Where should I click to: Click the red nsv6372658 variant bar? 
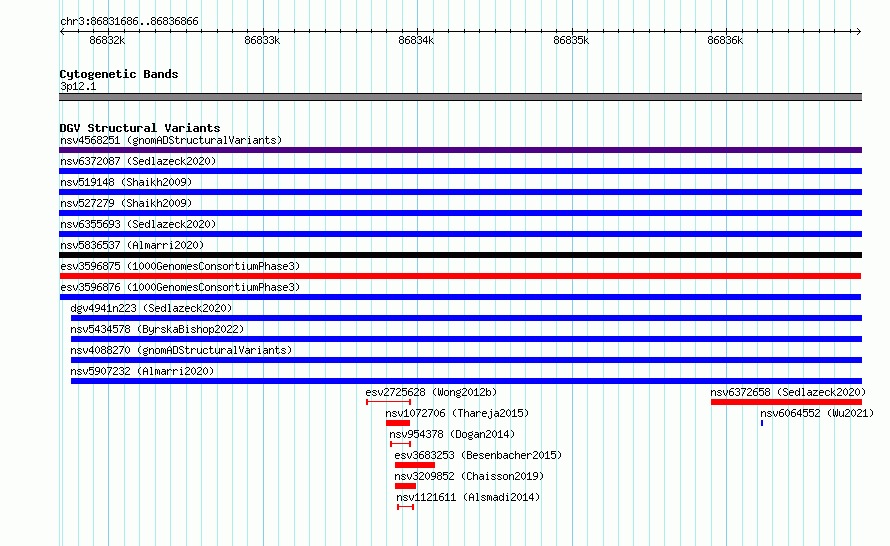(786, 402)
